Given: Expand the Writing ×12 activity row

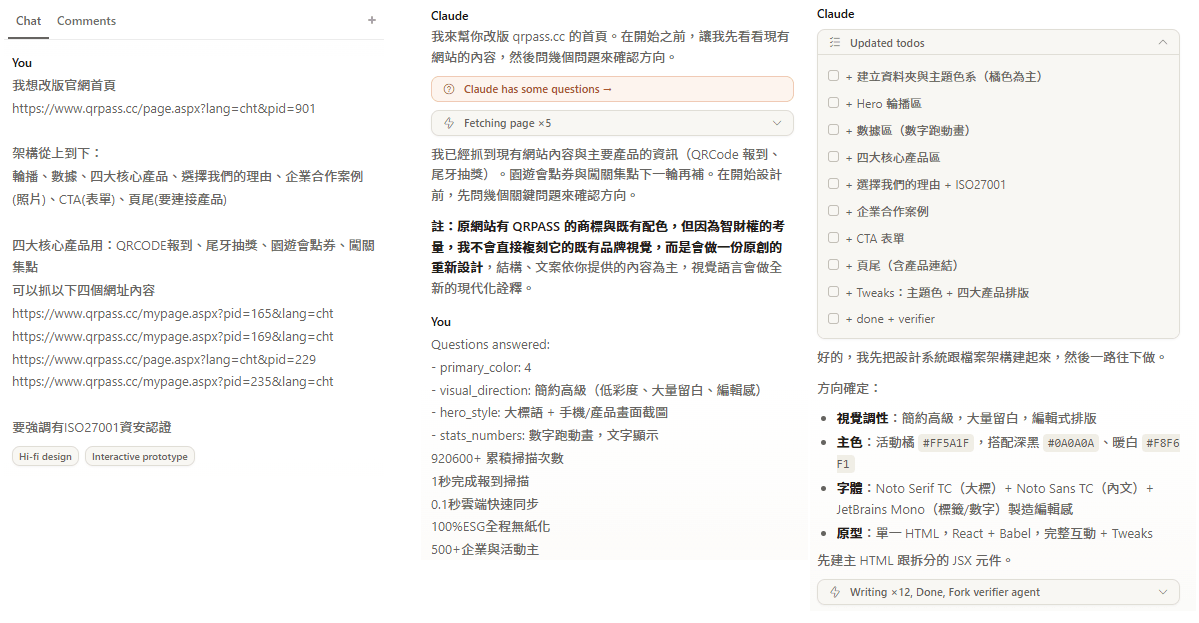Looking at the screenshot, I should click(x=1161, y=592).
